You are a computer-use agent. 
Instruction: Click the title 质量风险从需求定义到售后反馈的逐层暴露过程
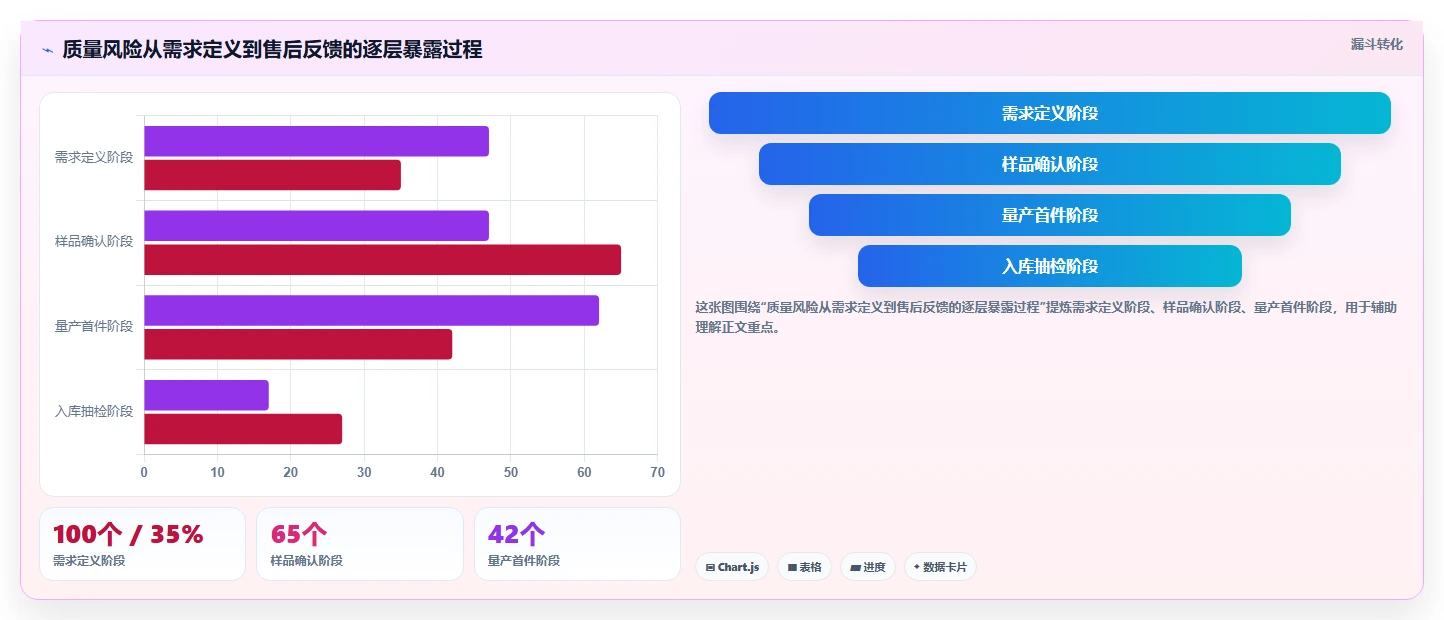pos(272,50)
